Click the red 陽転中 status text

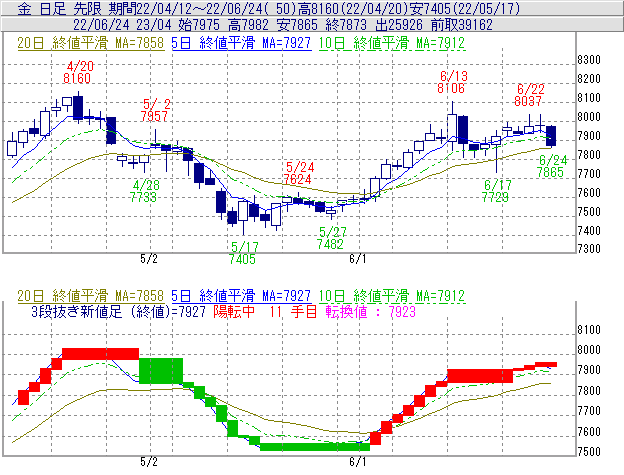point(234,311)
